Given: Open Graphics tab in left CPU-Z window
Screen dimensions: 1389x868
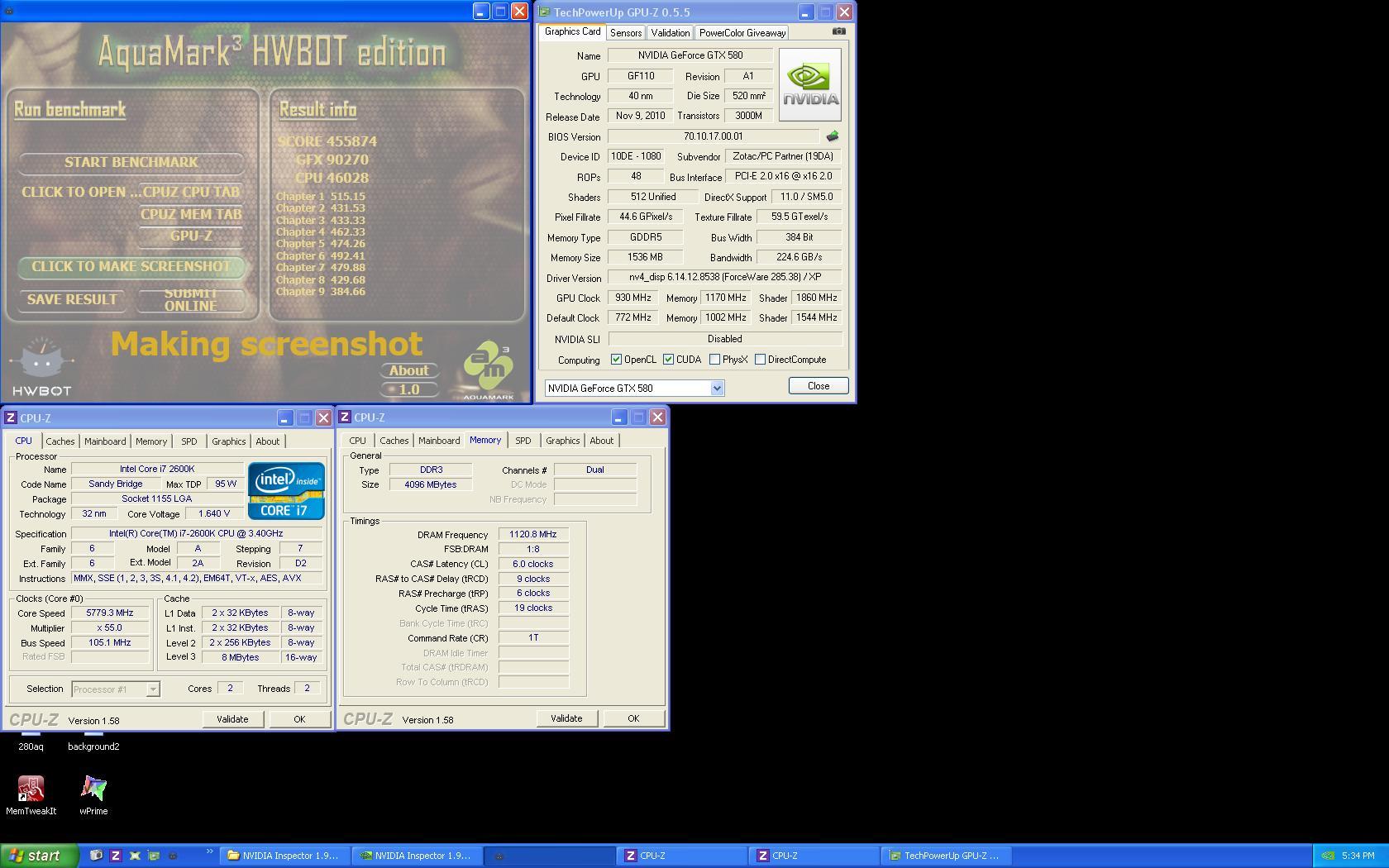Looking at the screenshot, I should click(228, 441).
